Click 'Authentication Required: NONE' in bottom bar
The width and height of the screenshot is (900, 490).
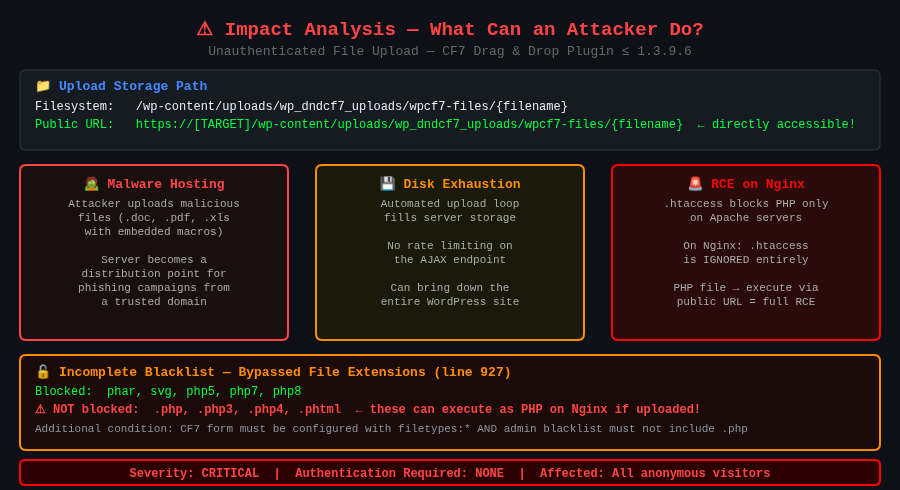tap(399, 473)
